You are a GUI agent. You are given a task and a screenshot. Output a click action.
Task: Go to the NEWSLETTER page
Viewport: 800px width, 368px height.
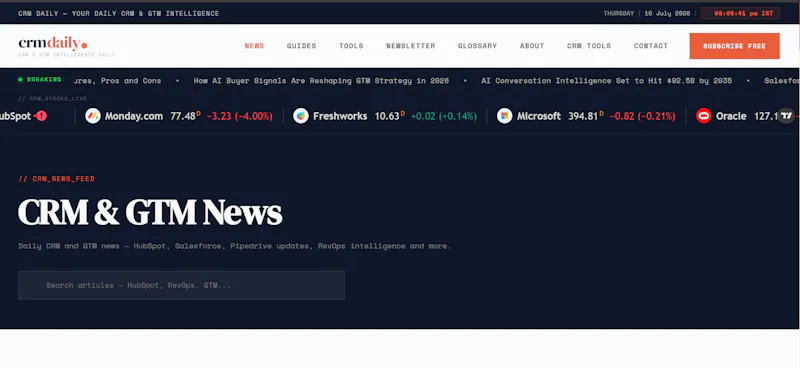pos(411,46)
